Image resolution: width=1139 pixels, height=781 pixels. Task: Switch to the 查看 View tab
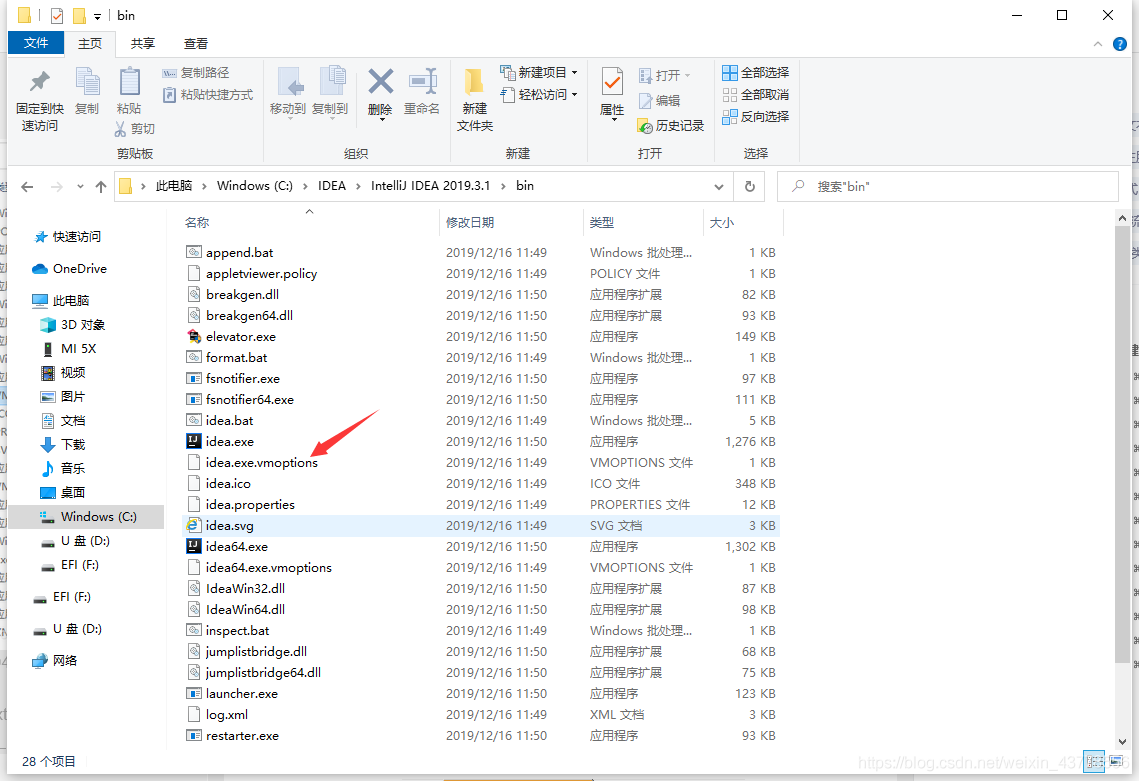pos(195,44)
